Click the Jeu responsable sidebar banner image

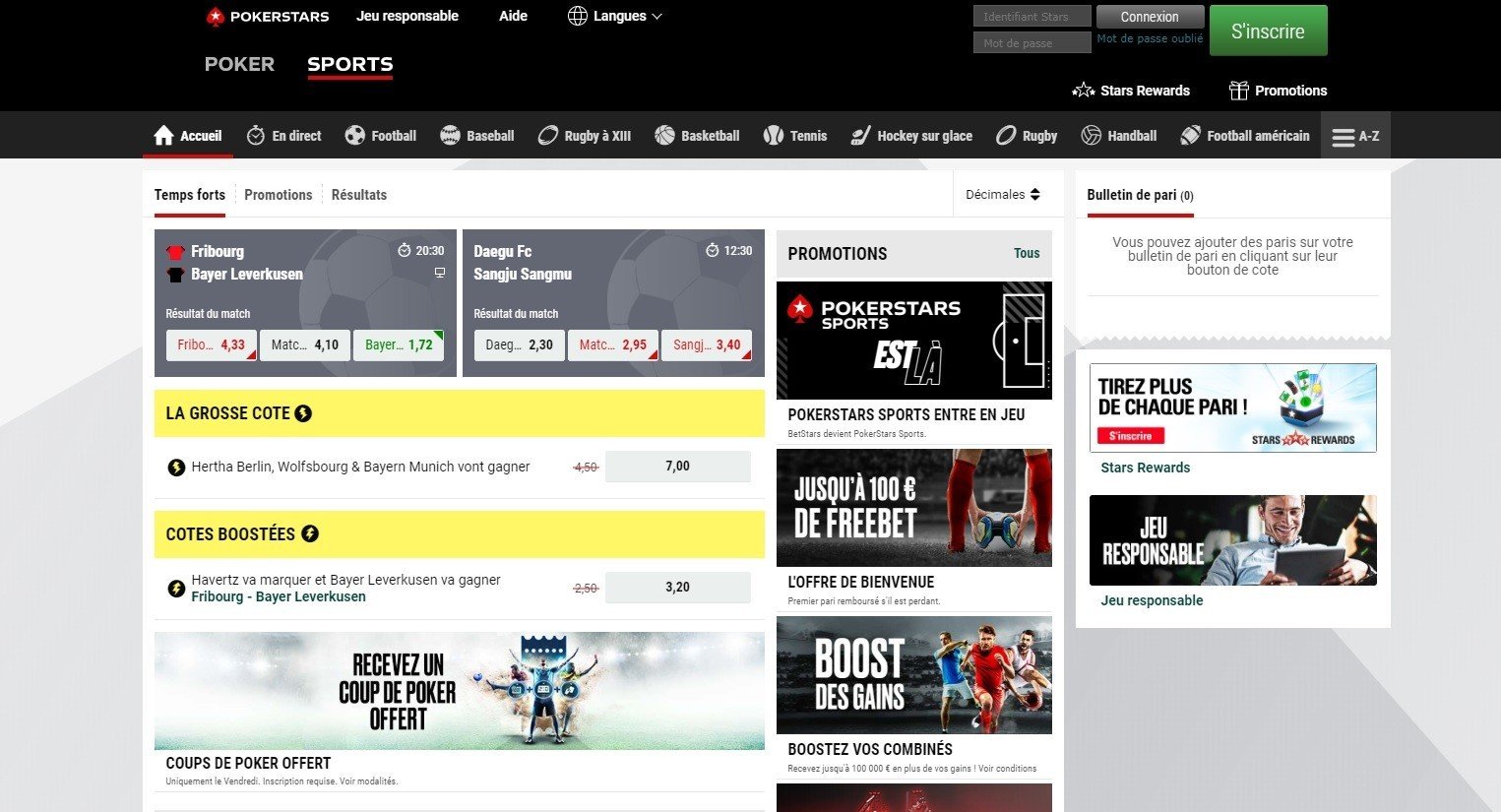1233,540
